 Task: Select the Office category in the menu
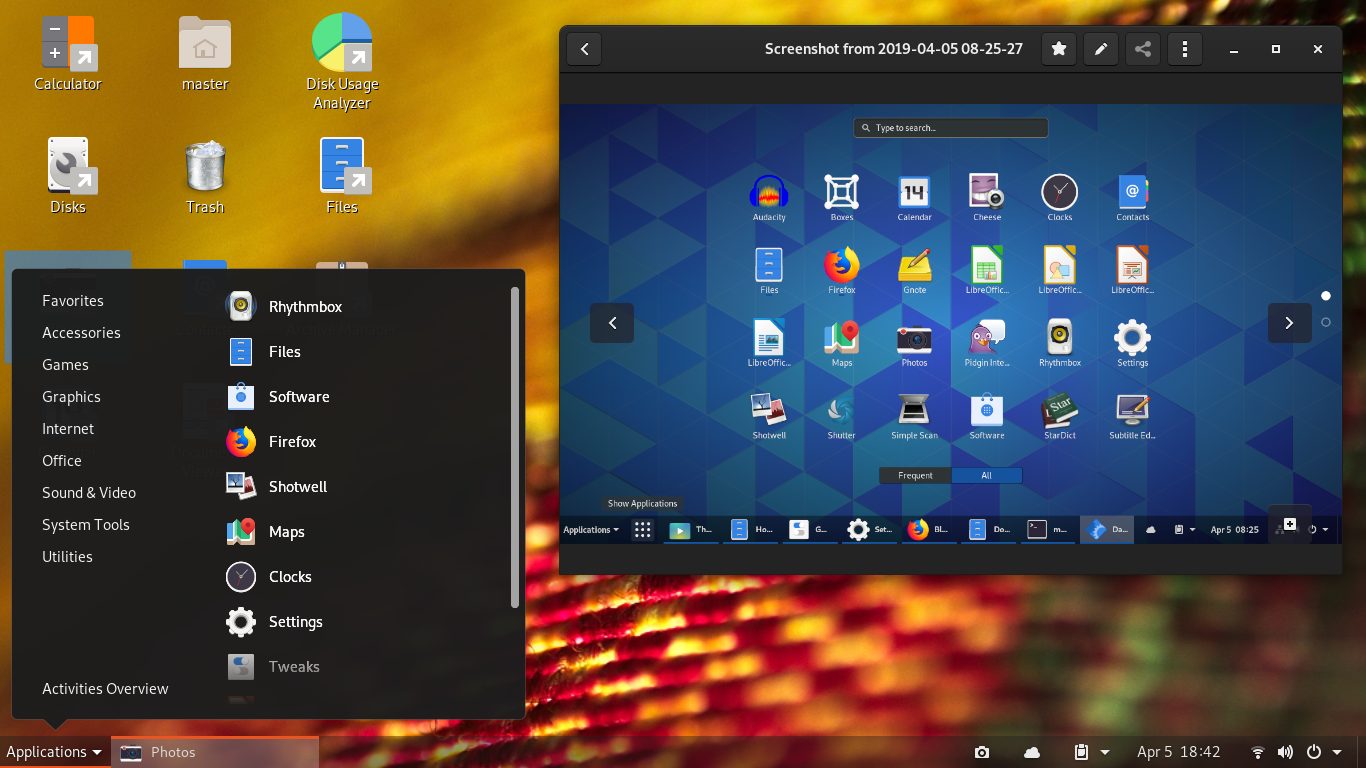(x=61, y=460)
